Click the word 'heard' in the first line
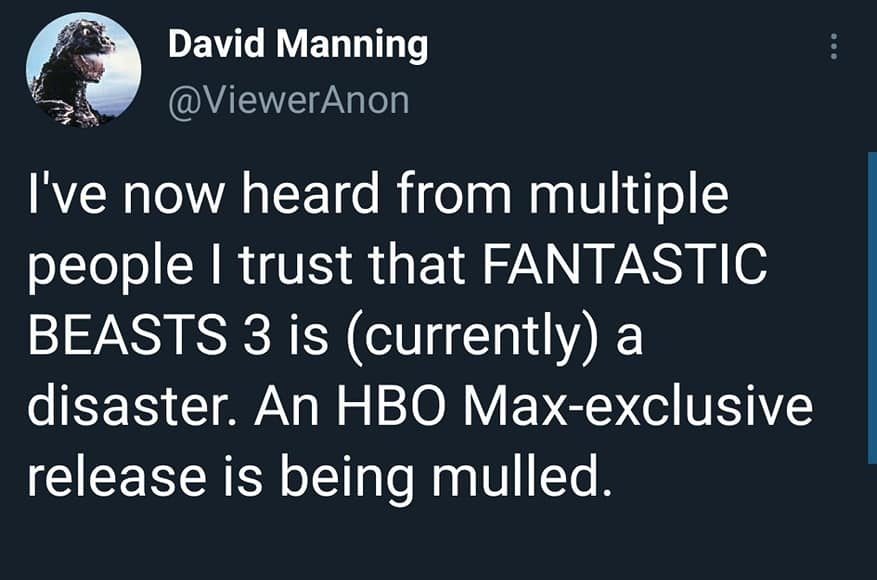 pyautogui.click(x=309, y=192)
